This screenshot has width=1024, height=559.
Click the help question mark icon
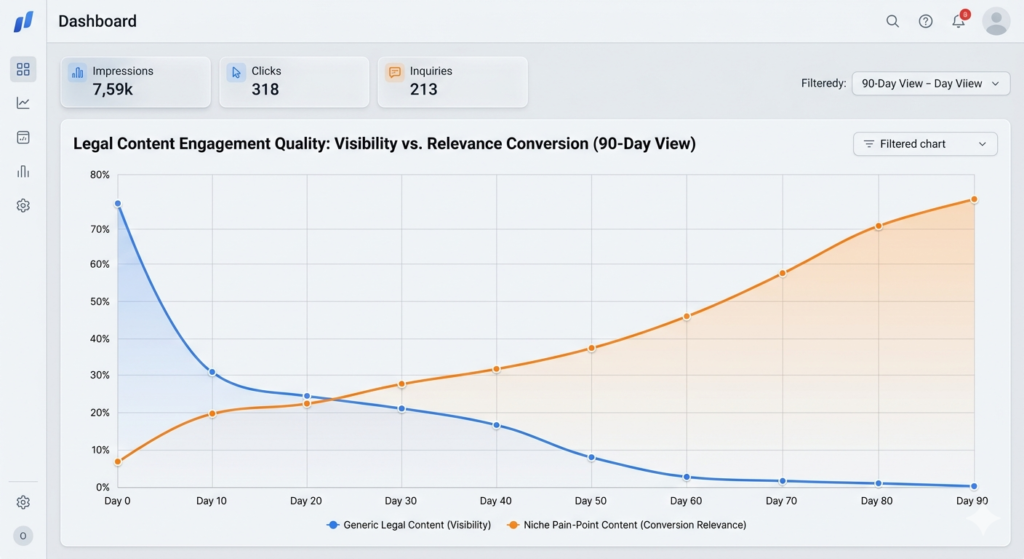pos(925,22)
